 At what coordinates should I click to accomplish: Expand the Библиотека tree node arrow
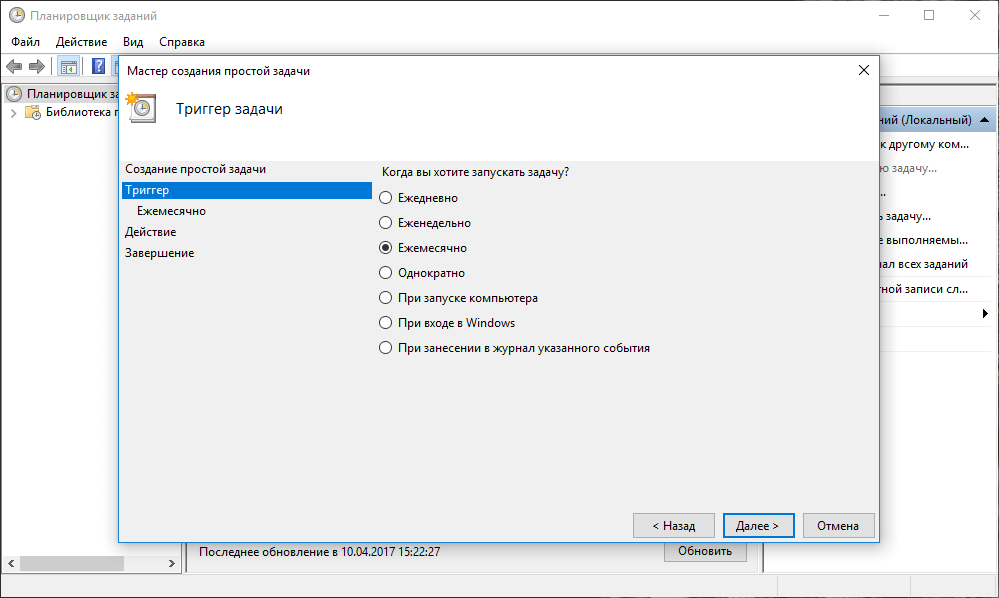(14, 113)
